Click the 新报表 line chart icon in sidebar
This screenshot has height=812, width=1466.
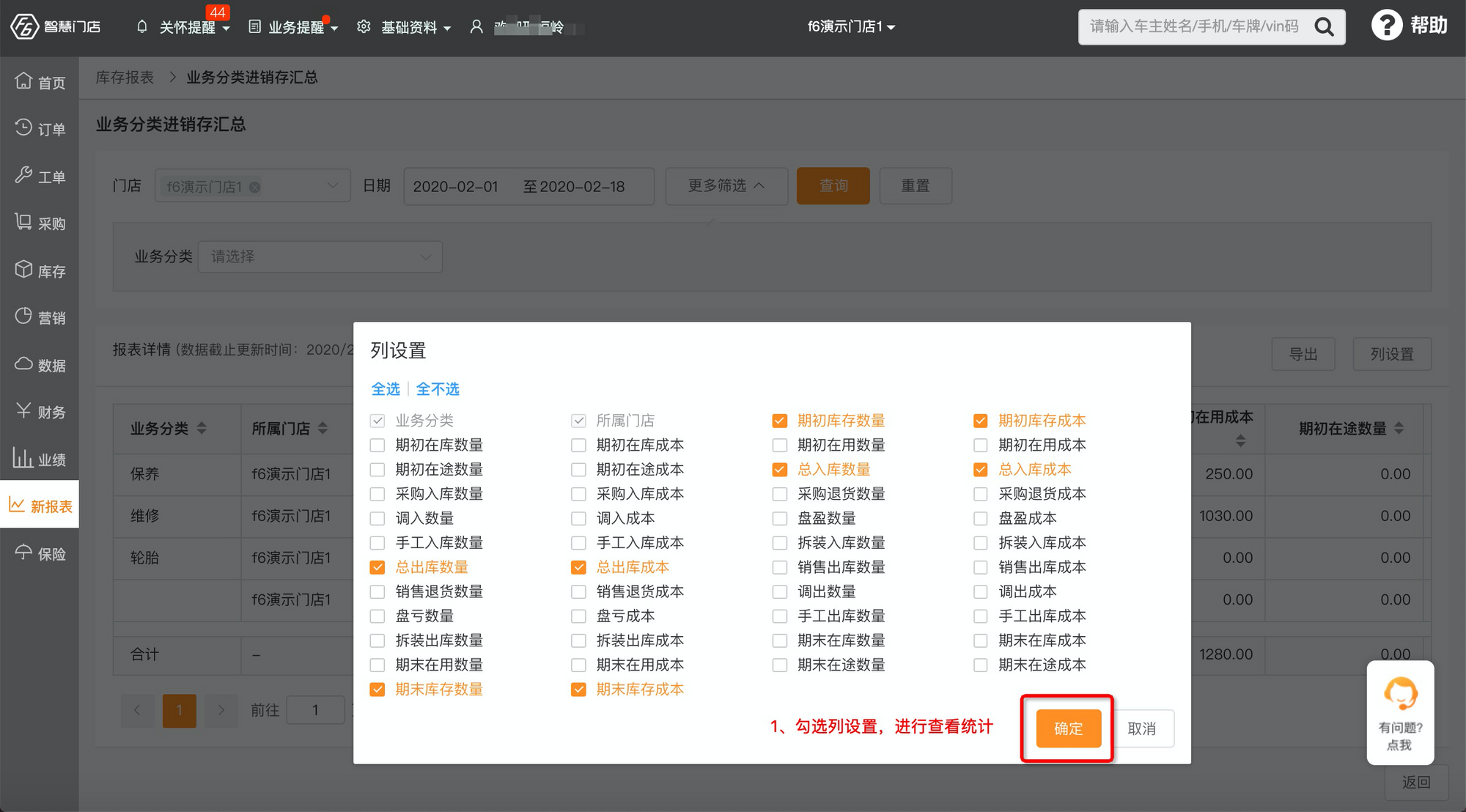[x=17, y=505]
